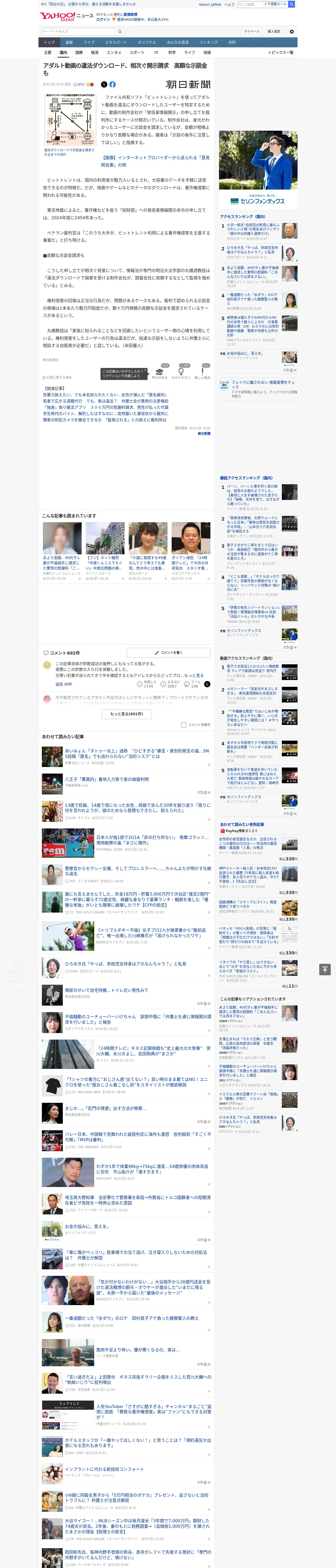This screenshot has height=1568, width=336.
Task: Click the keyword search input field
Action: [x=79, y=32]
